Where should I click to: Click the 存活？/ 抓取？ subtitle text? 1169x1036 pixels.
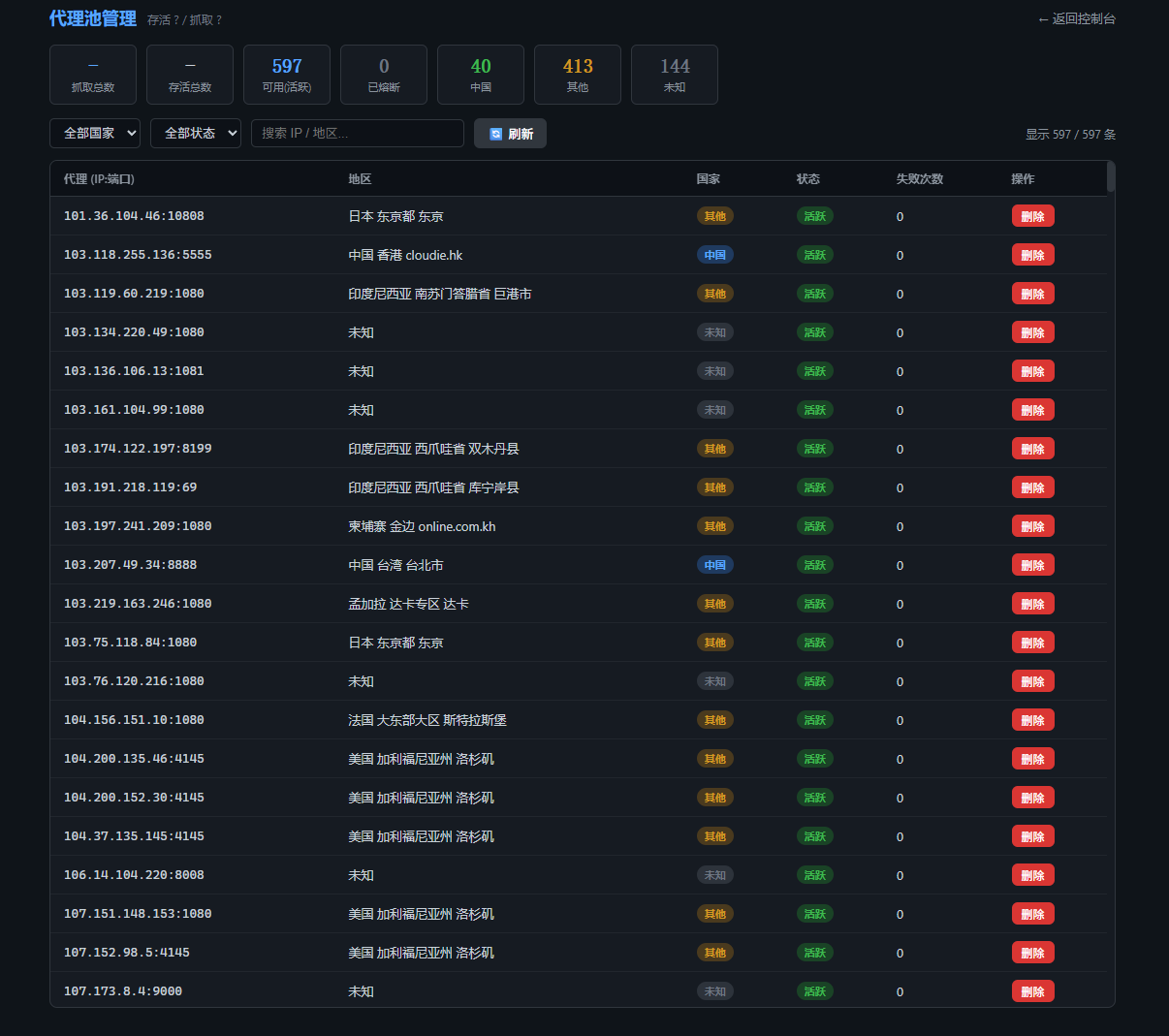tap(184, 20)
